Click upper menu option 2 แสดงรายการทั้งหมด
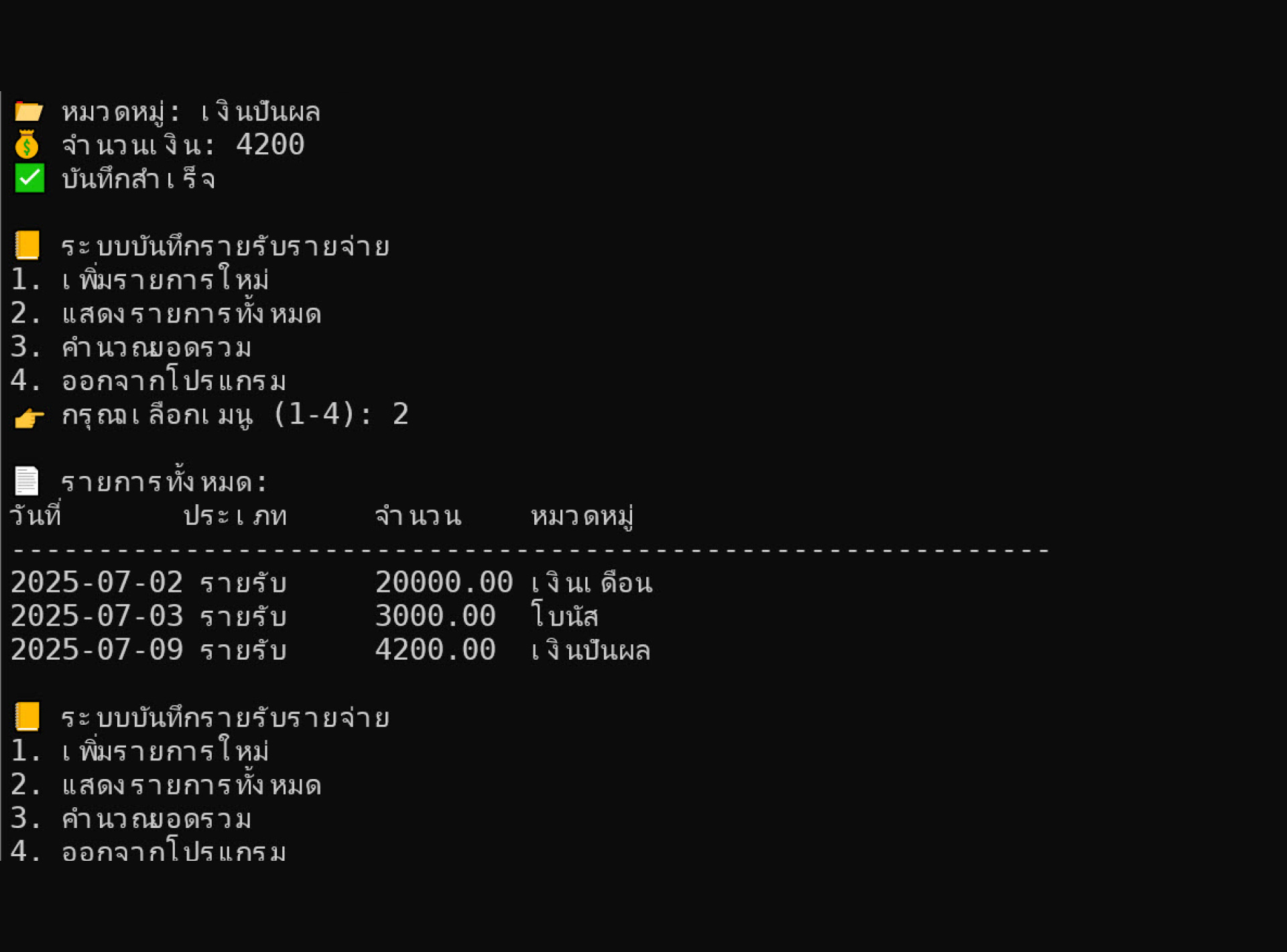The width and height of the screenshot is (1287, 952). [x=166, y=313]
